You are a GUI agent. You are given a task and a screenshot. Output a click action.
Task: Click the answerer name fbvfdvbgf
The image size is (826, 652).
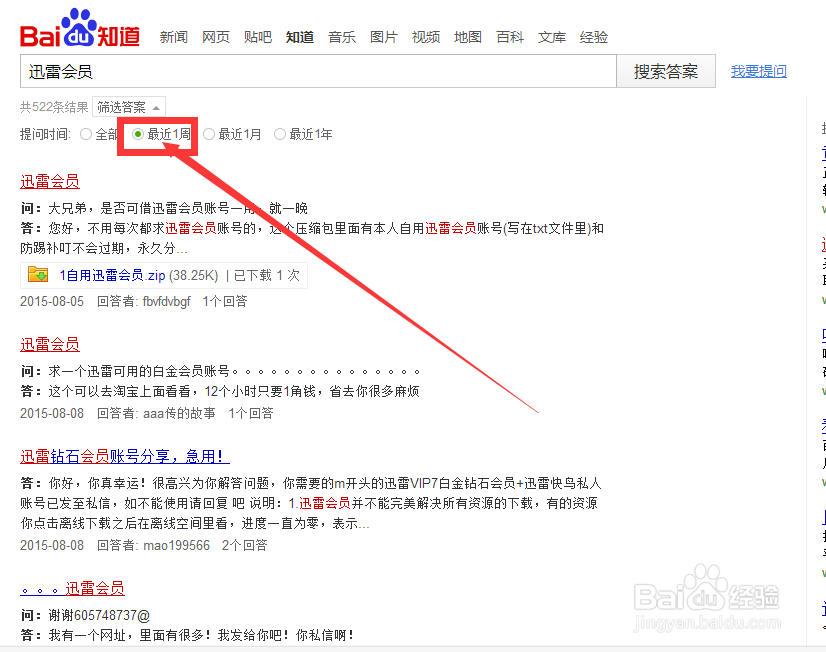[166, 301]
